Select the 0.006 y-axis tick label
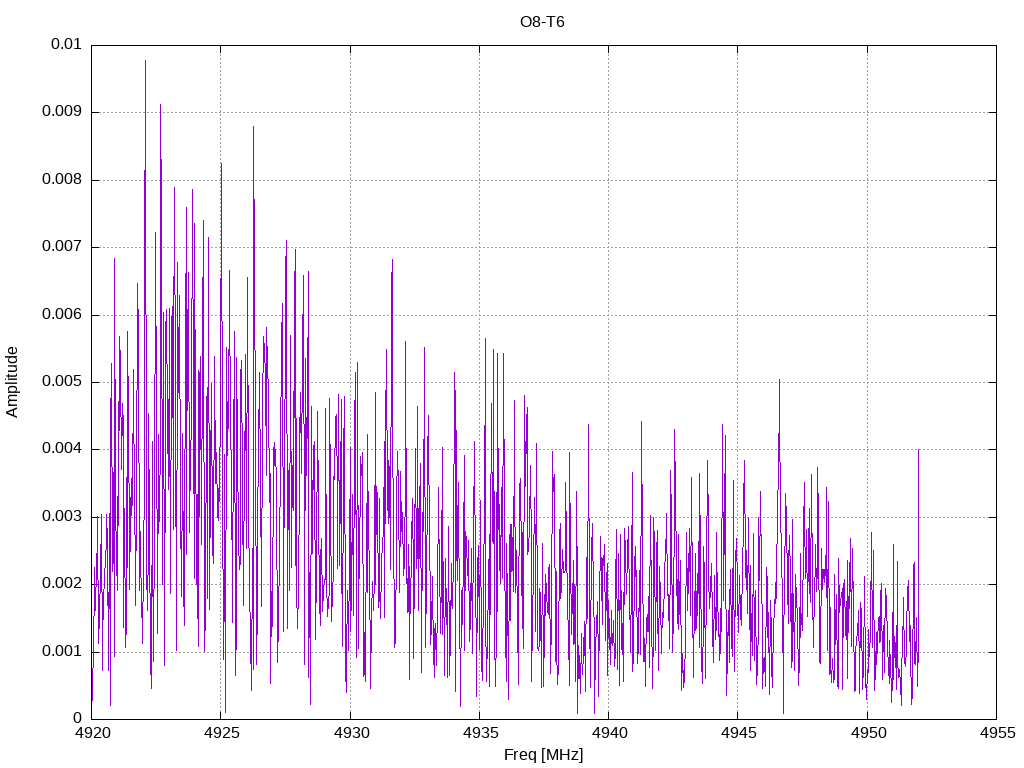The height and width of the screenshot is (768, 1024). pos(62,314)
